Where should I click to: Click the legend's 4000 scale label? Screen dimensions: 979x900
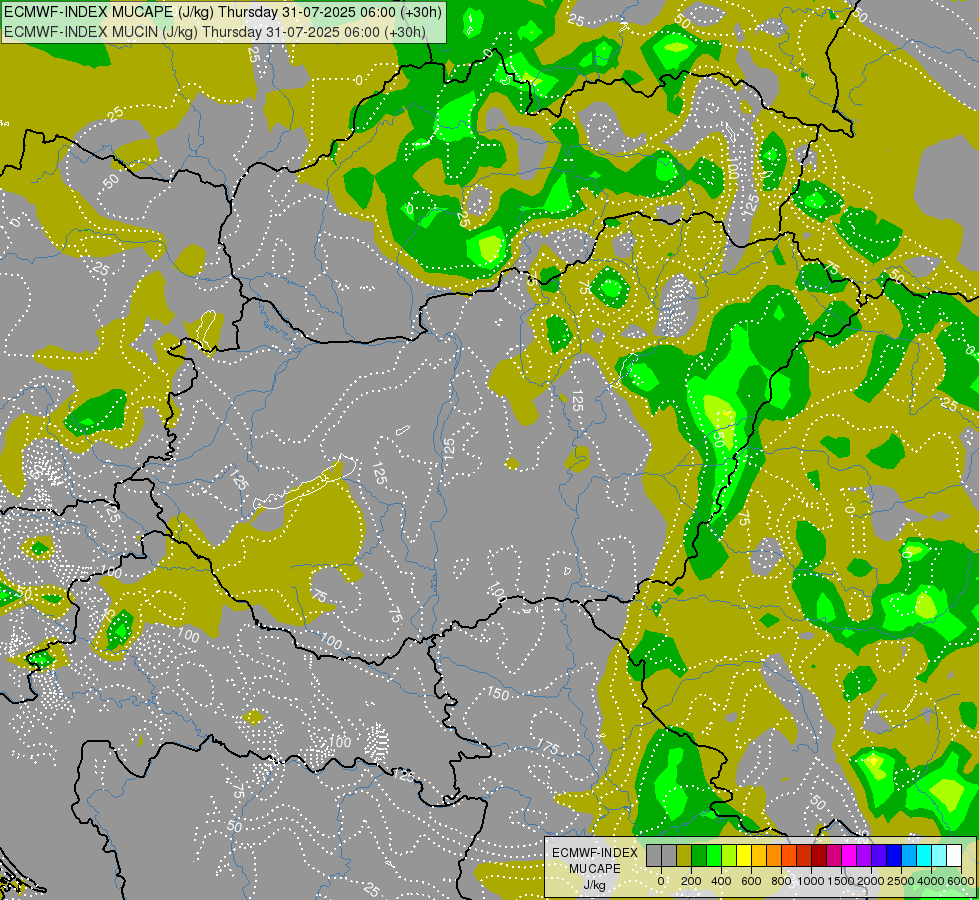(931, 881)
